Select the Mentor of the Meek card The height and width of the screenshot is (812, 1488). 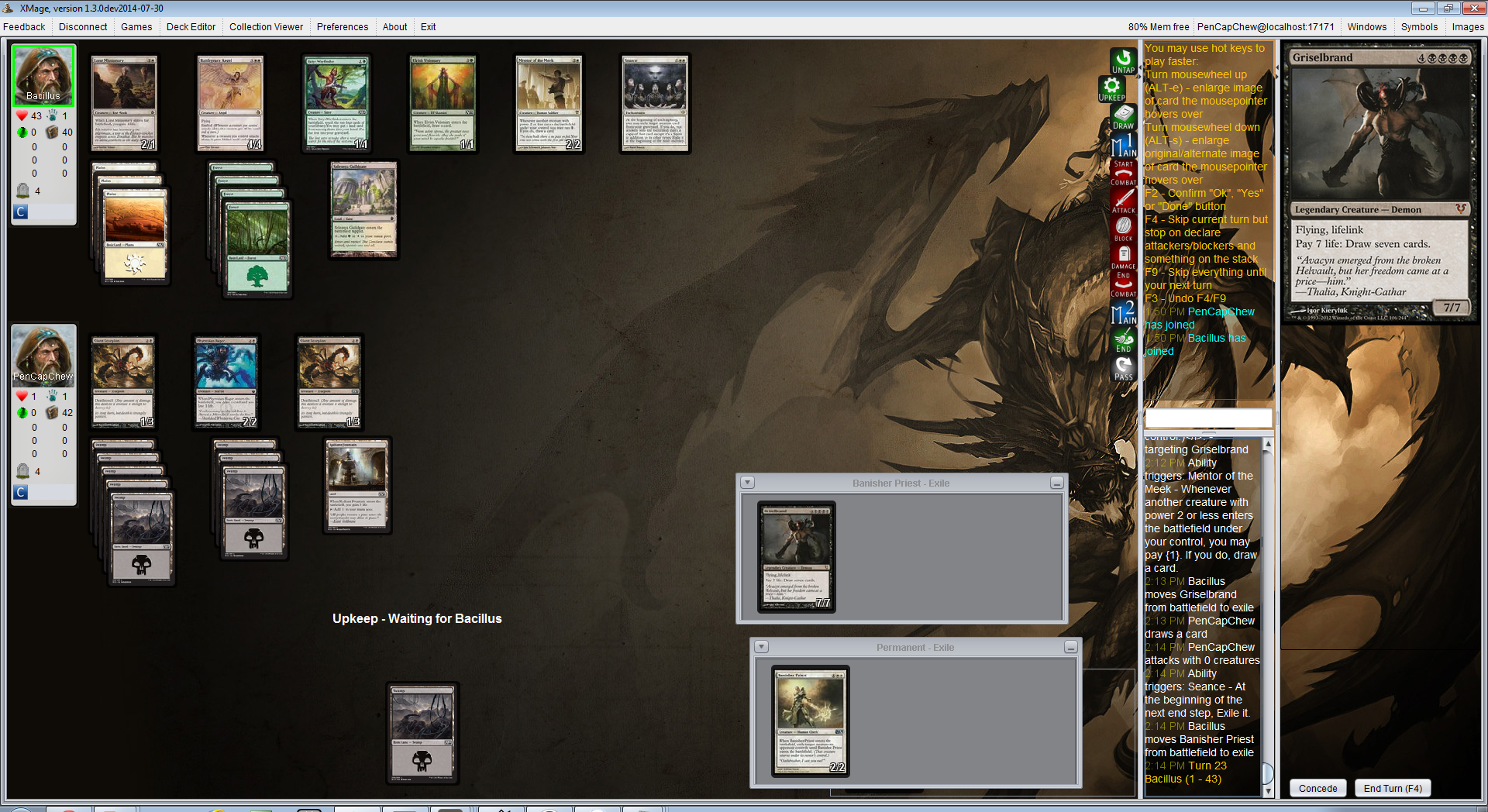(x=549, y=103)
